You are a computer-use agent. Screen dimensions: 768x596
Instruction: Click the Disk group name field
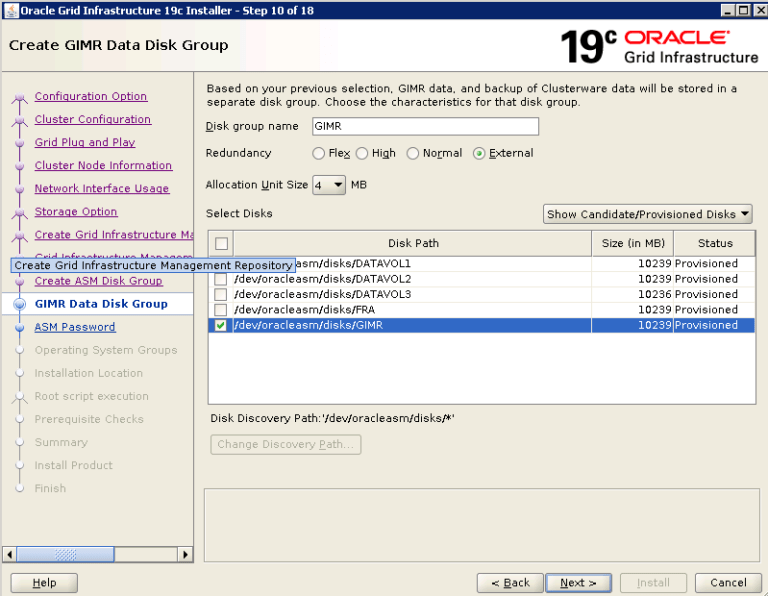[425, 126]
